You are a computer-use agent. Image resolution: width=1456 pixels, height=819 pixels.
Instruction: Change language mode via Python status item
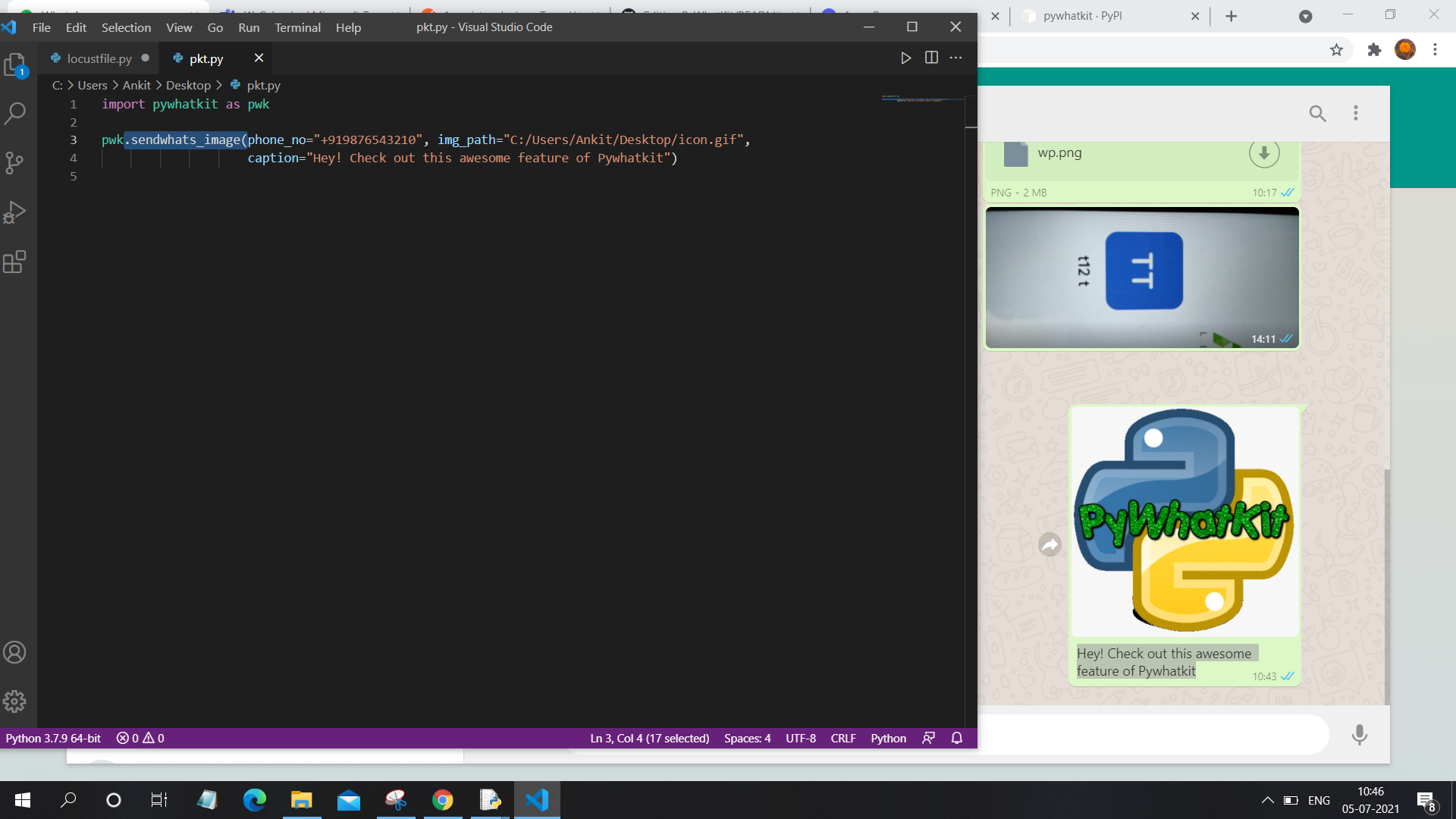click(x=888, y=738)
